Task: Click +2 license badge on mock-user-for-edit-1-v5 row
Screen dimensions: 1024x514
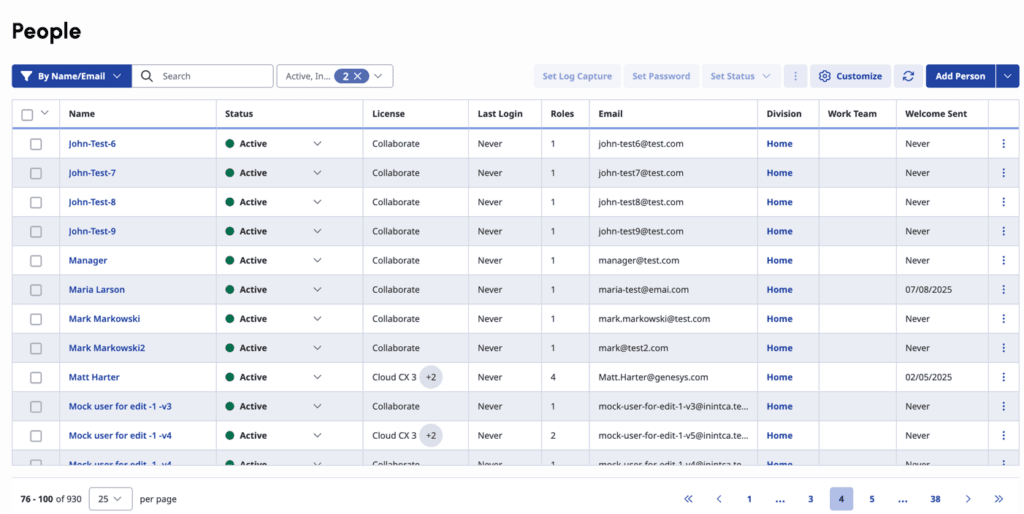Action: coord(431,436)
